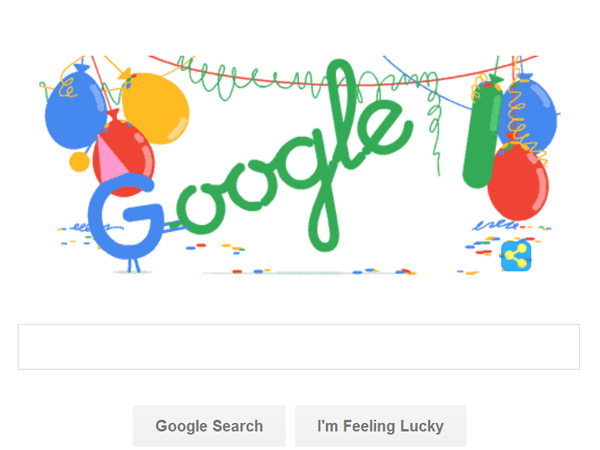Click the small round yellow balloon

pyautogui.click(x=79, y=161)
